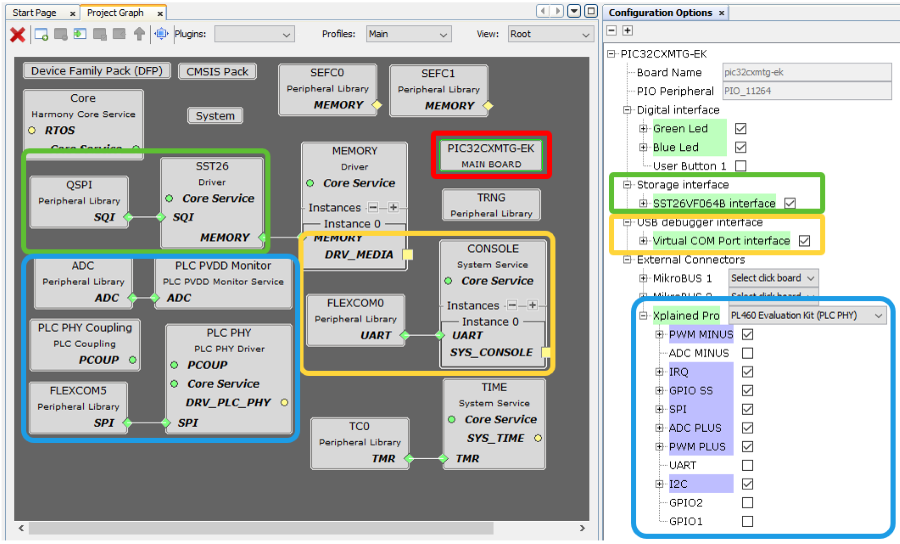Check the ADC MINUS checkbox
The width and height of the screenshot is (900, 544).
click(x=748, y=353)
